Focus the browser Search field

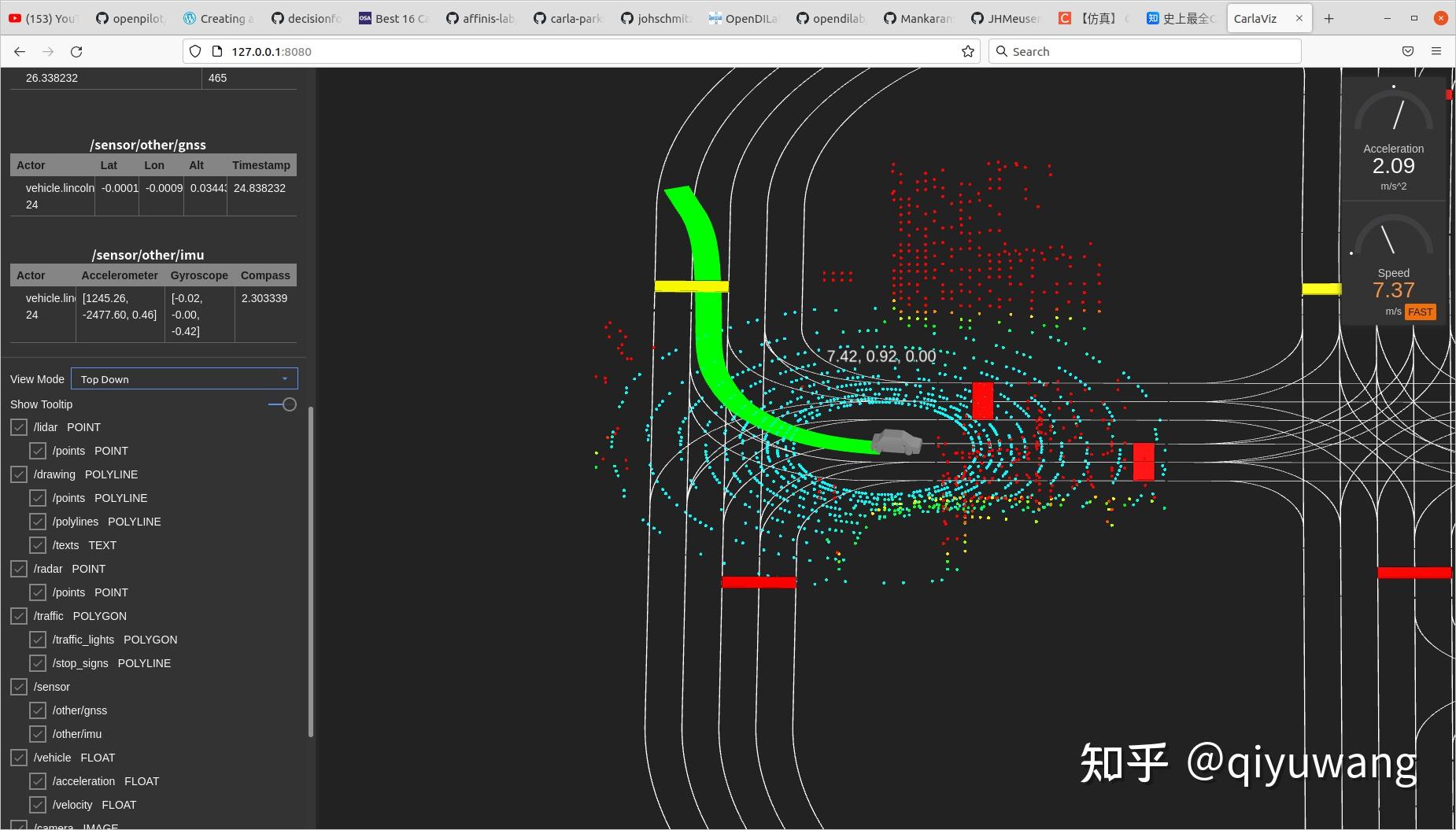tap(1144, 51)
